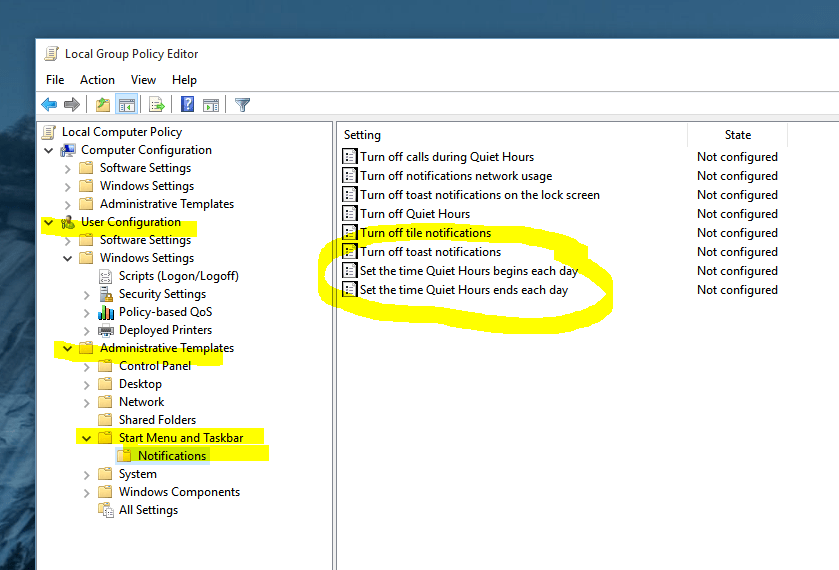Click Not configured state for Turn off tile notifications

click(x=737, y=233)
